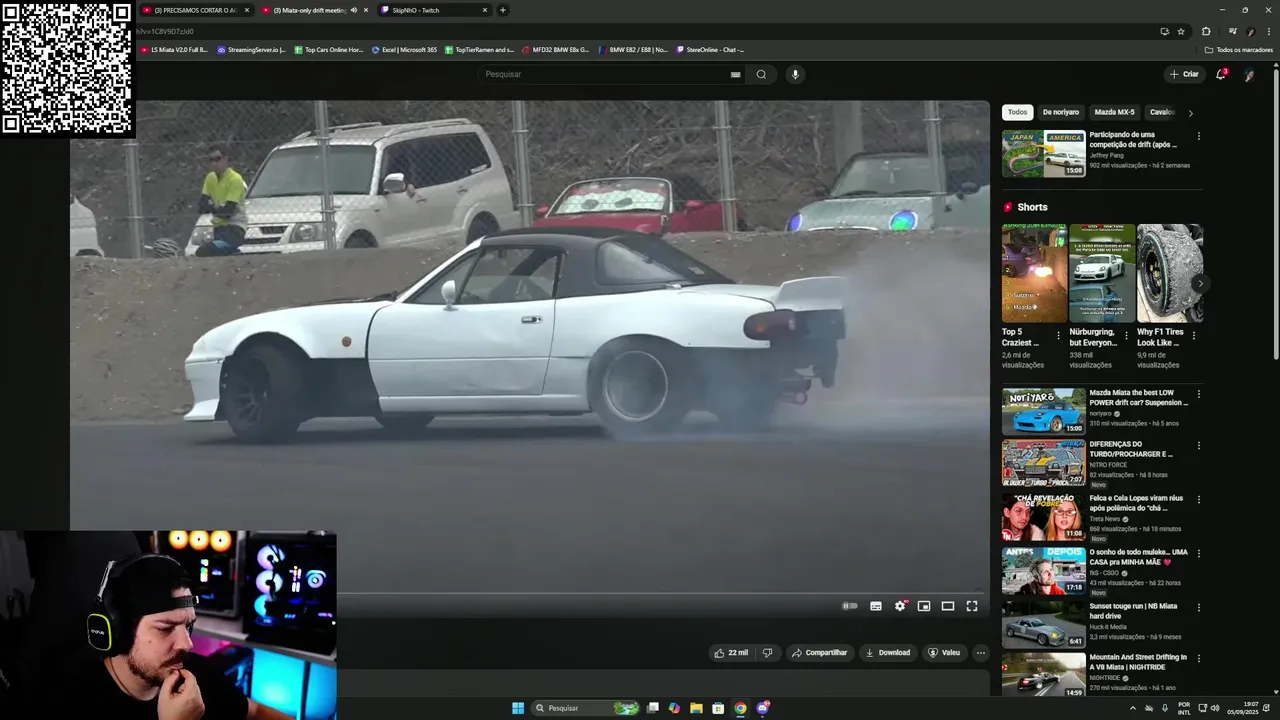Click the video progress bar
Viewport: 1280px width, 720px height.
tap(660, 592)
